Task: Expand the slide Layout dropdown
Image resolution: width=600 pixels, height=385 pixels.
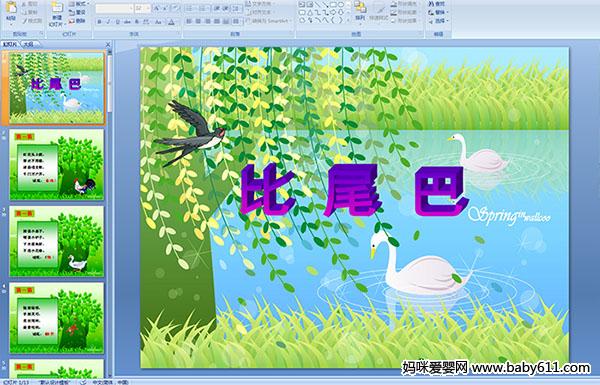Action: [x=79, y=4]
